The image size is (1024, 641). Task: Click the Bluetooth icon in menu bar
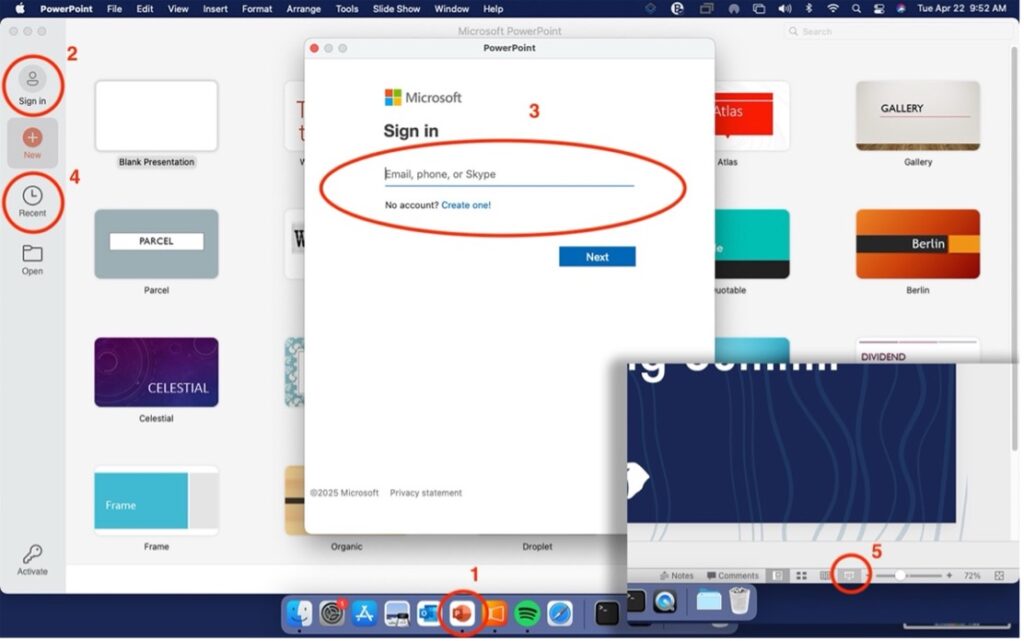click(x=808, y=8)
